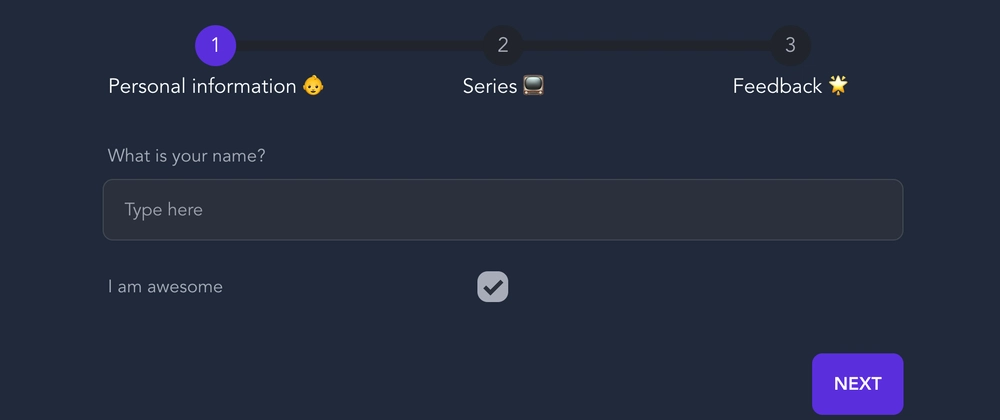The width and height of the screenshot is (1000, 420).
Task: Click the "Type here" placeholder text
Action: tap(163, 210)
